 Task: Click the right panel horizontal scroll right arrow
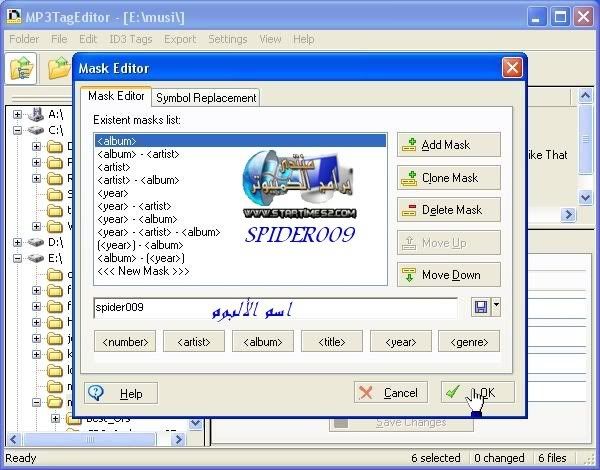[569, 215]
